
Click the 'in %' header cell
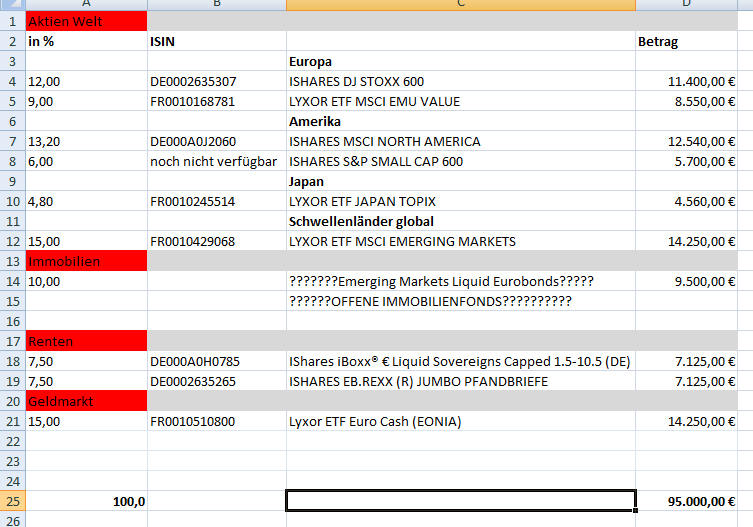[86, 41]
